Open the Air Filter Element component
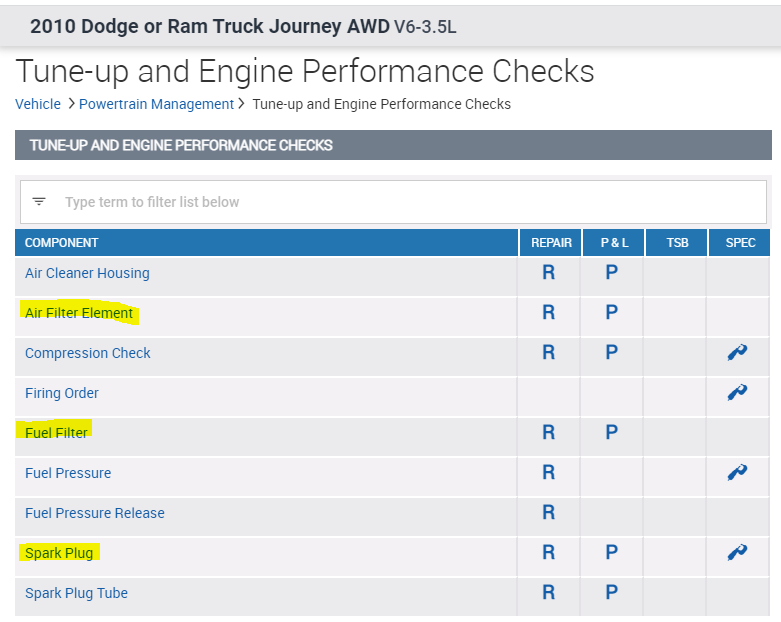Screen dimensions: 781x622 (x=79, y=313)
